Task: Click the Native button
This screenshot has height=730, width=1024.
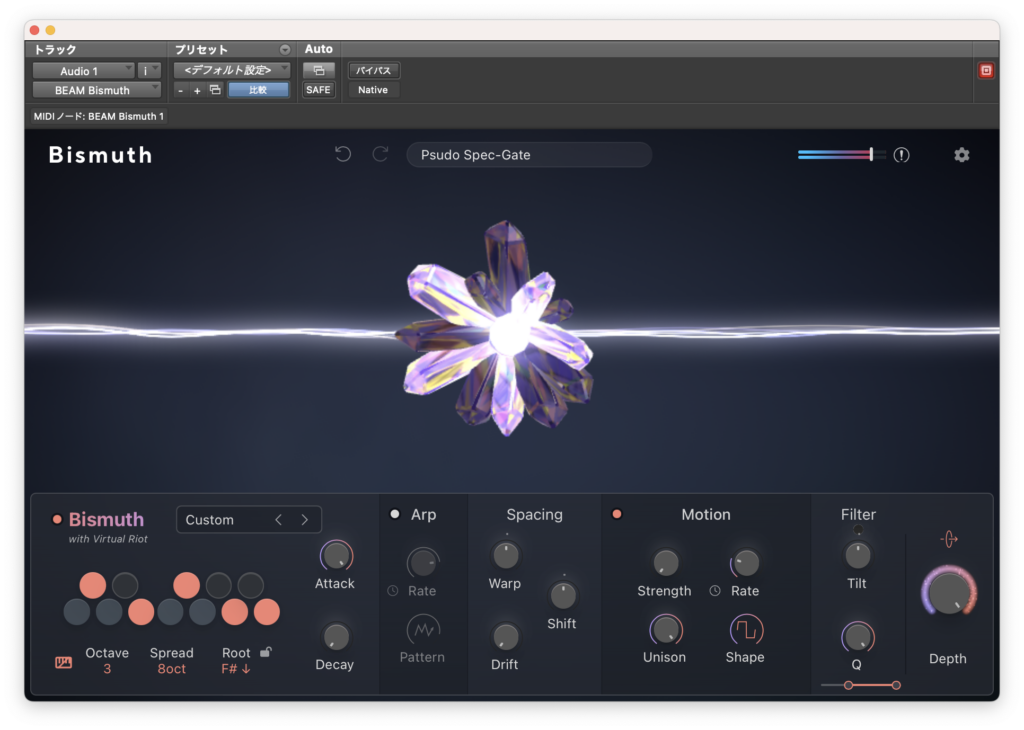Action: tap(374, 90)
